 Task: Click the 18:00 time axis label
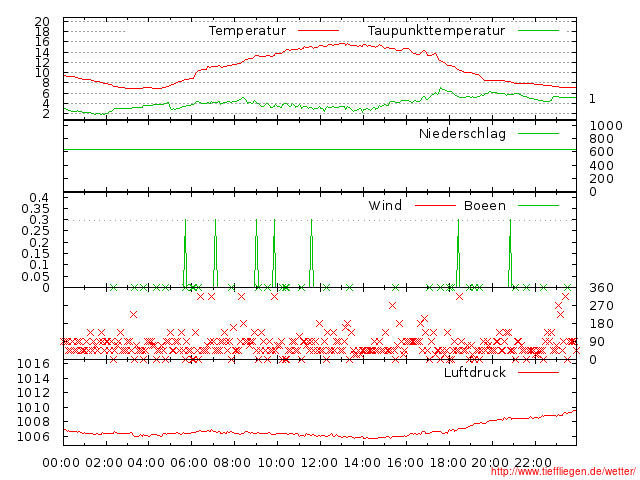click(x=448, y=462)
